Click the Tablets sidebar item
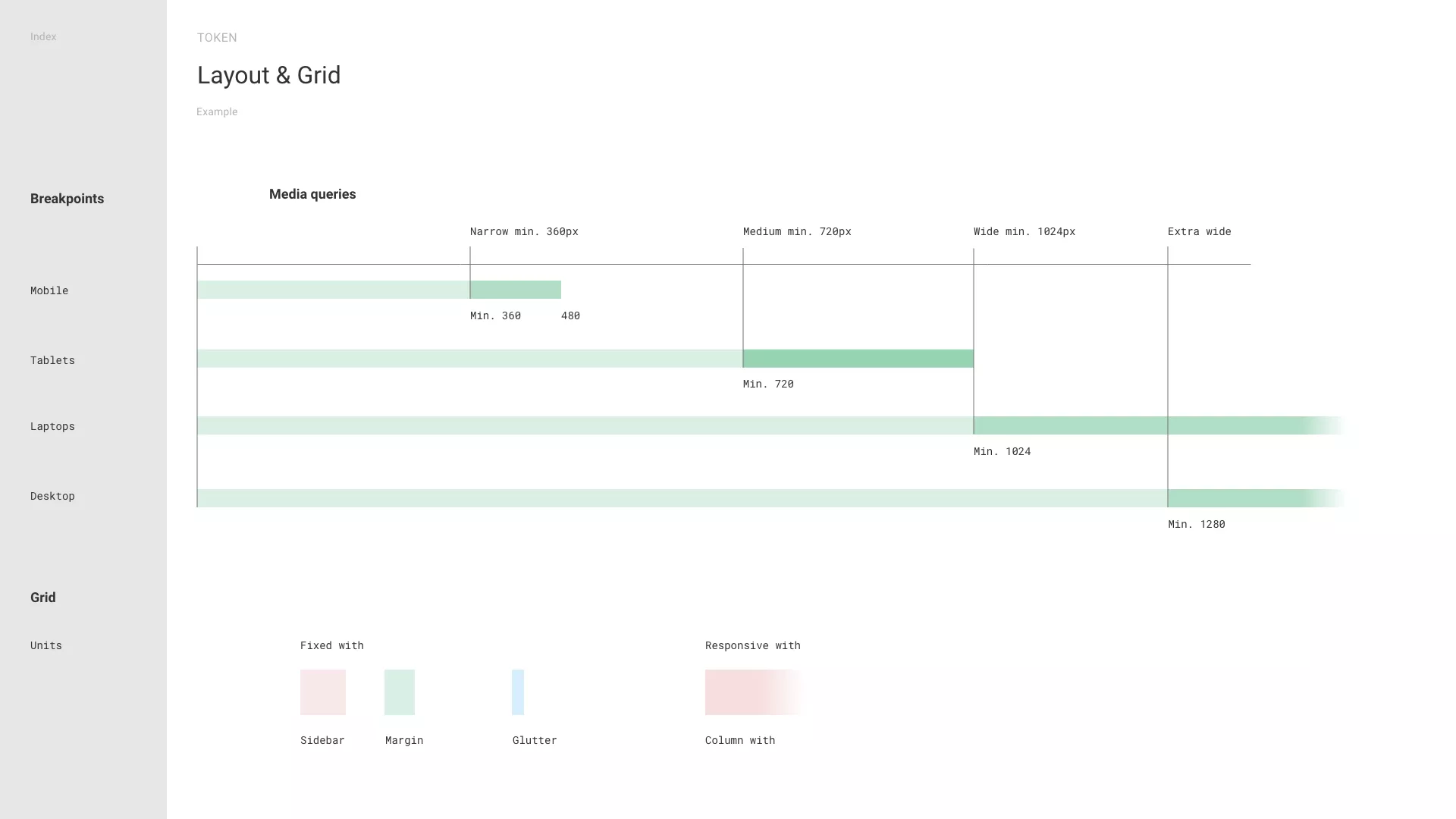Screen dimensions: 1456x819 52,360
